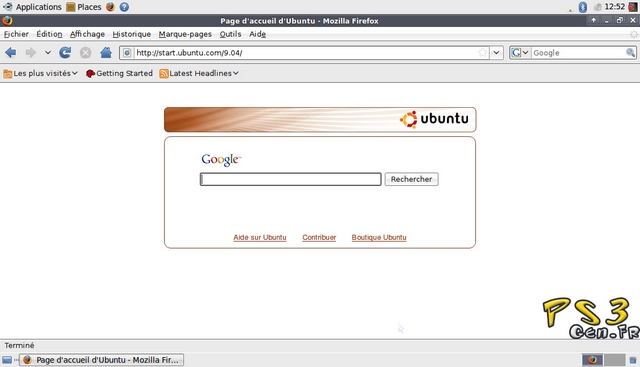
Task: Select the Firefox taskbar window button
Action: [102, 360]
